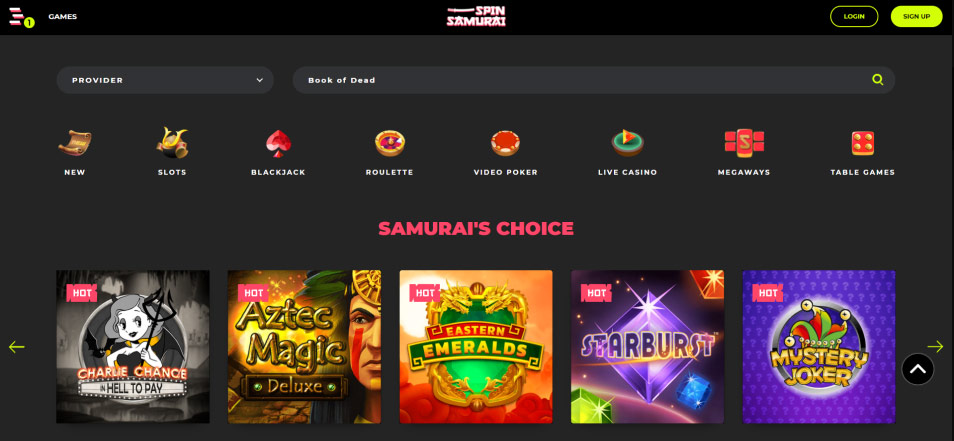Open the Table Games dice icon
This screenshot has height=441, width=954.
click(x=863, y=143)
